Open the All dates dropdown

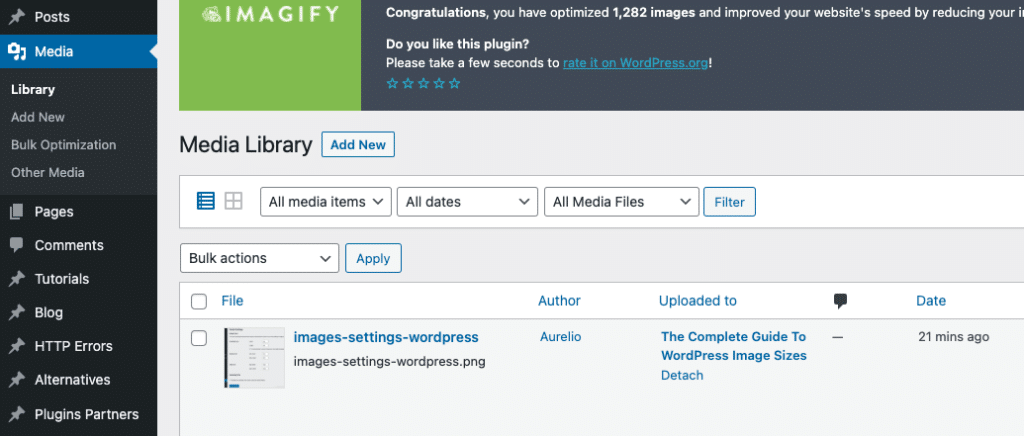467,202
